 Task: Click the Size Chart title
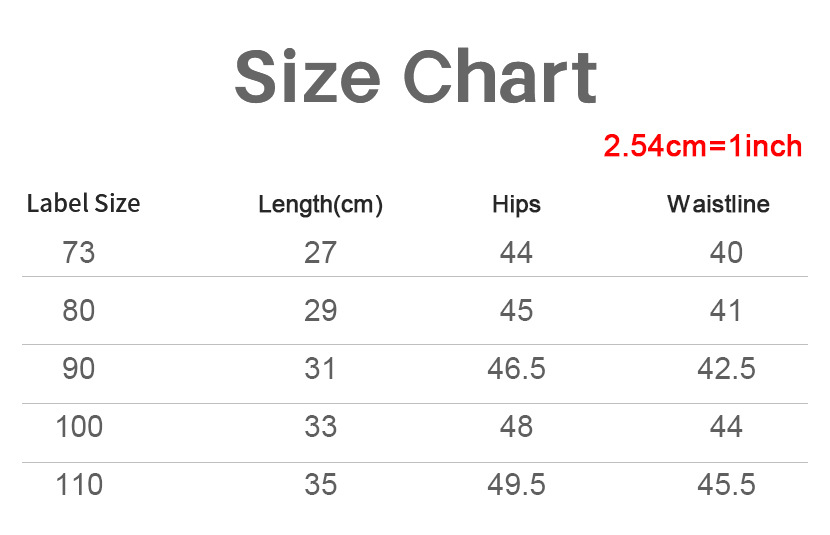pyautogui.click(x=415, y=77)
